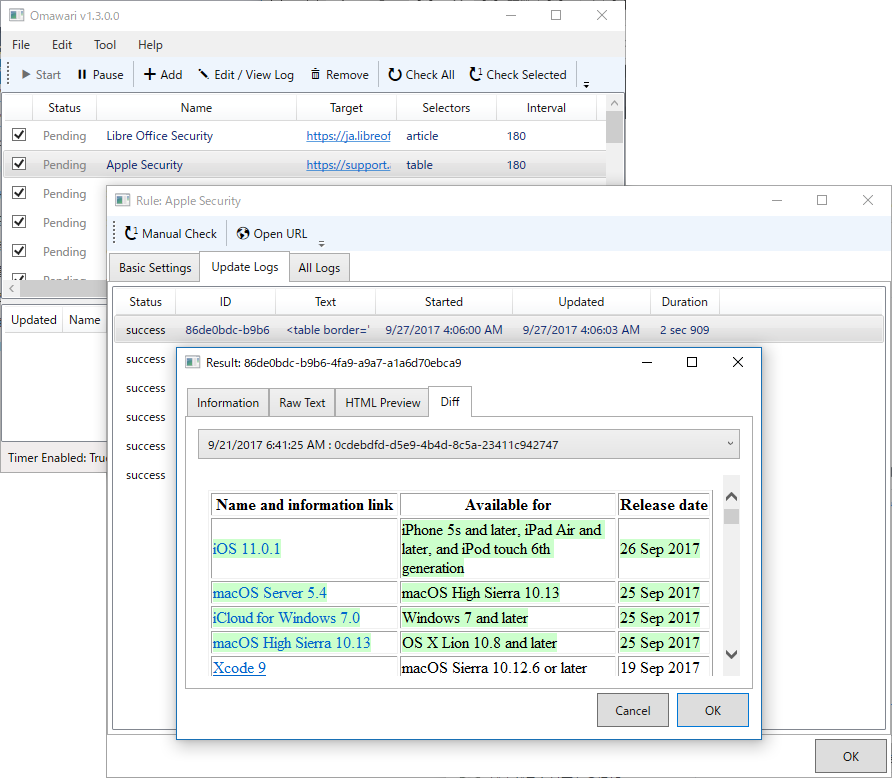This screenshot has height=778, width=892.
Task: Click the diff preview scroll-down arrow
Action: (x=732, y=655)
